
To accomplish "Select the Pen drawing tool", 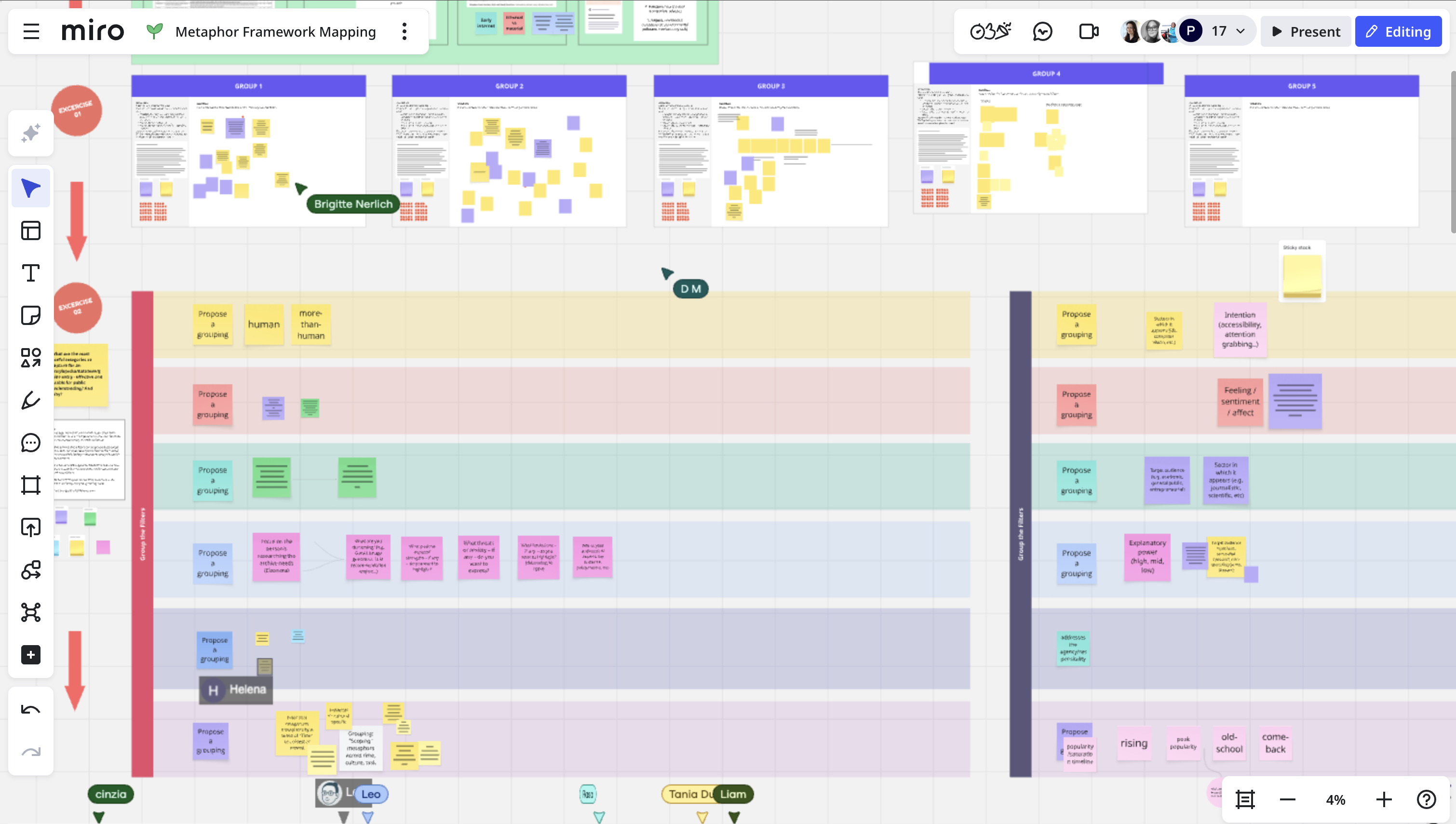I will (30, 400).
